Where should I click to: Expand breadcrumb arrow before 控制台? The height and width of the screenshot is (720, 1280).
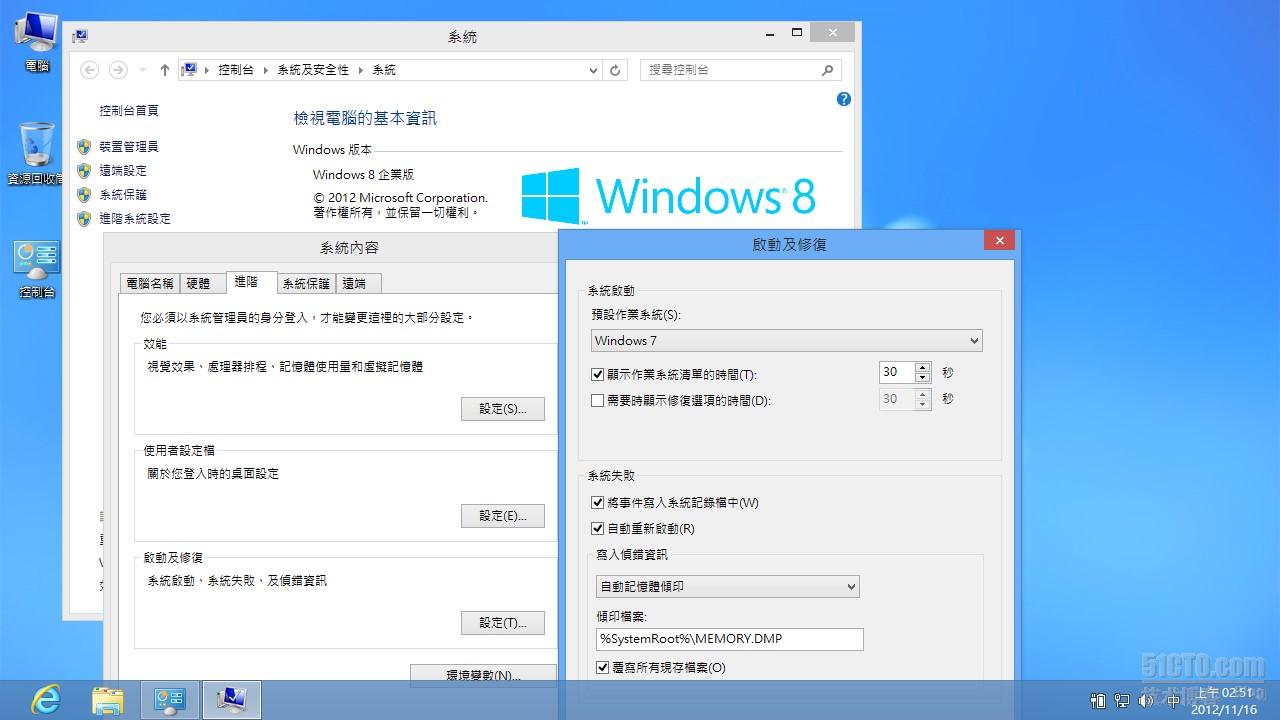207,70
